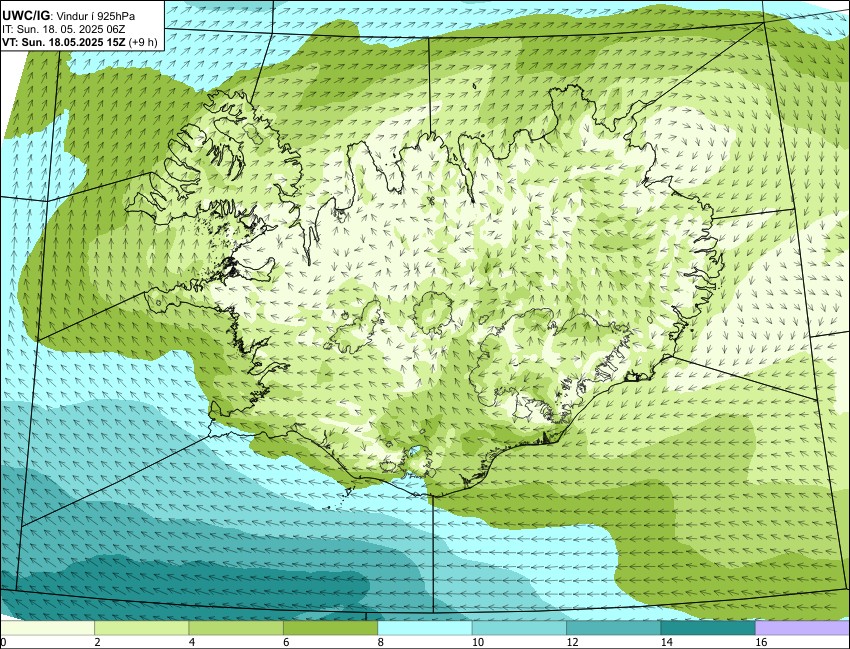Click the 0–2 wind speed legend swatch

47,628
